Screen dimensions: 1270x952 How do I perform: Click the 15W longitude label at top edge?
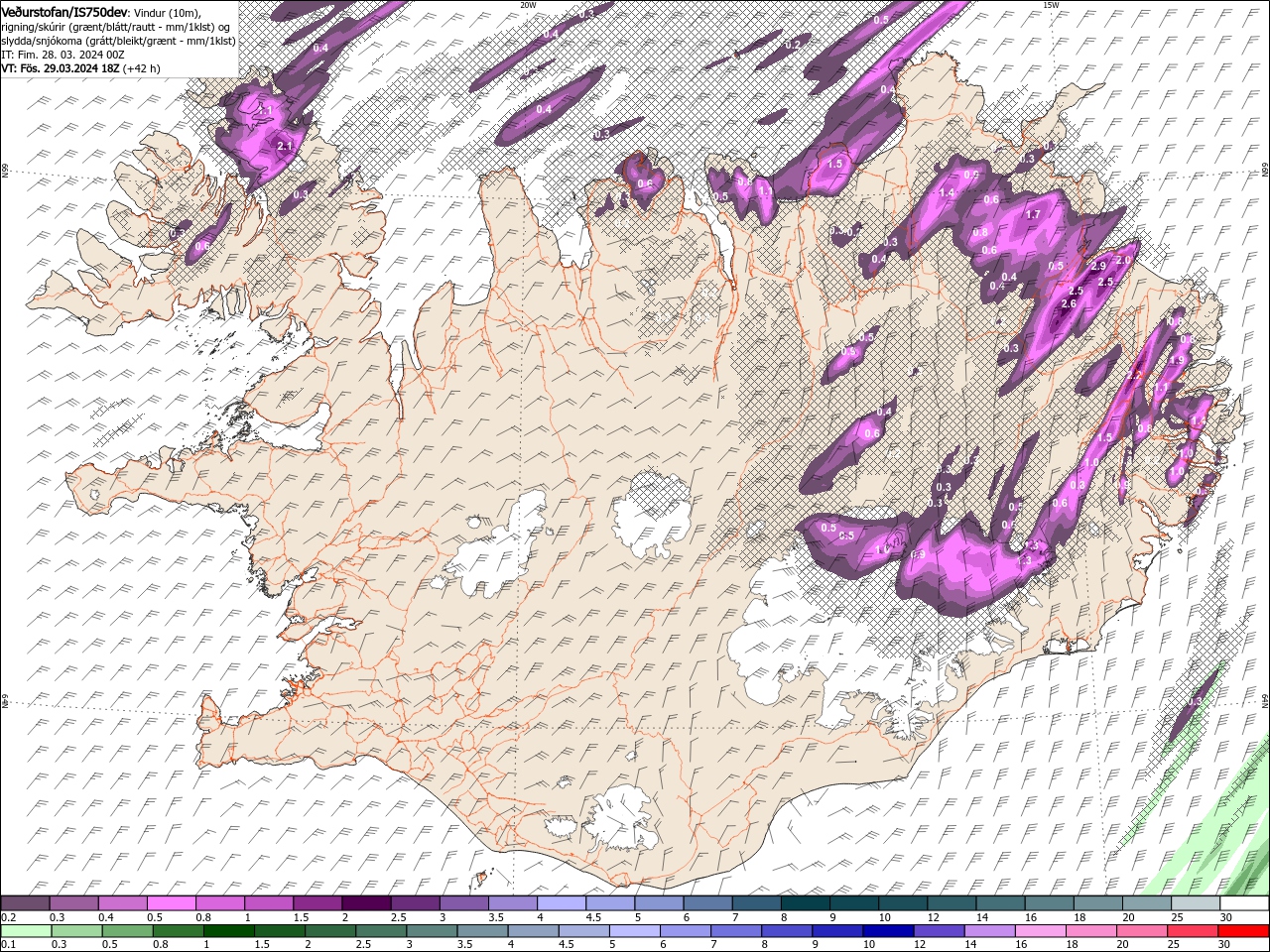pos(1051,5)
